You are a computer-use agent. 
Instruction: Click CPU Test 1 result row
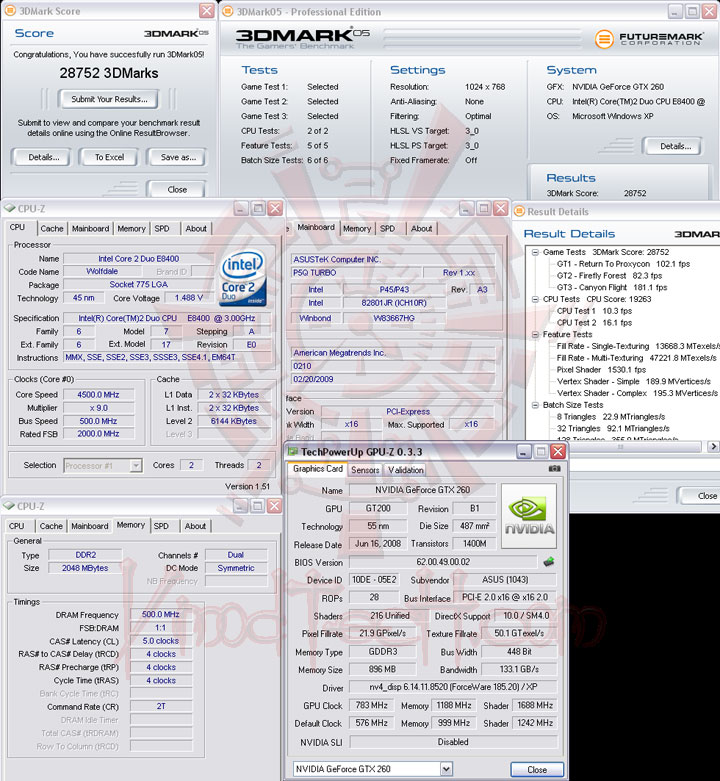(x=594, y=311)
